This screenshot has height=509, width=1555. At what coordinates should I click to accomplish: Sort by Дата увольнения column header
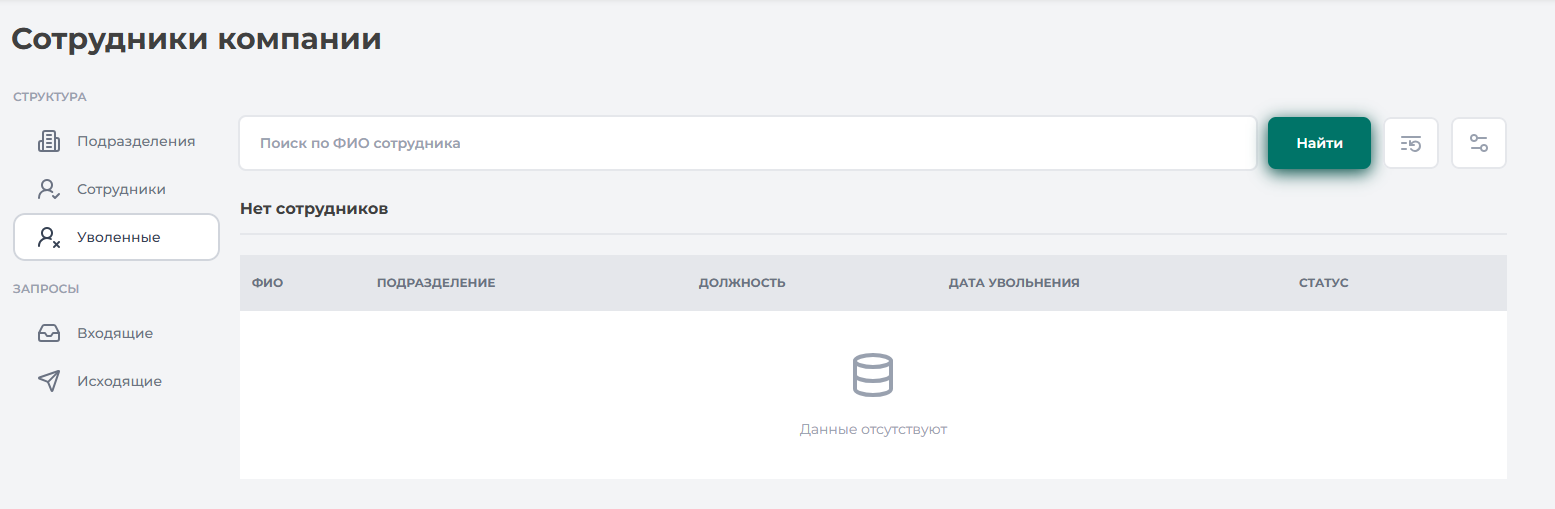1013,283
